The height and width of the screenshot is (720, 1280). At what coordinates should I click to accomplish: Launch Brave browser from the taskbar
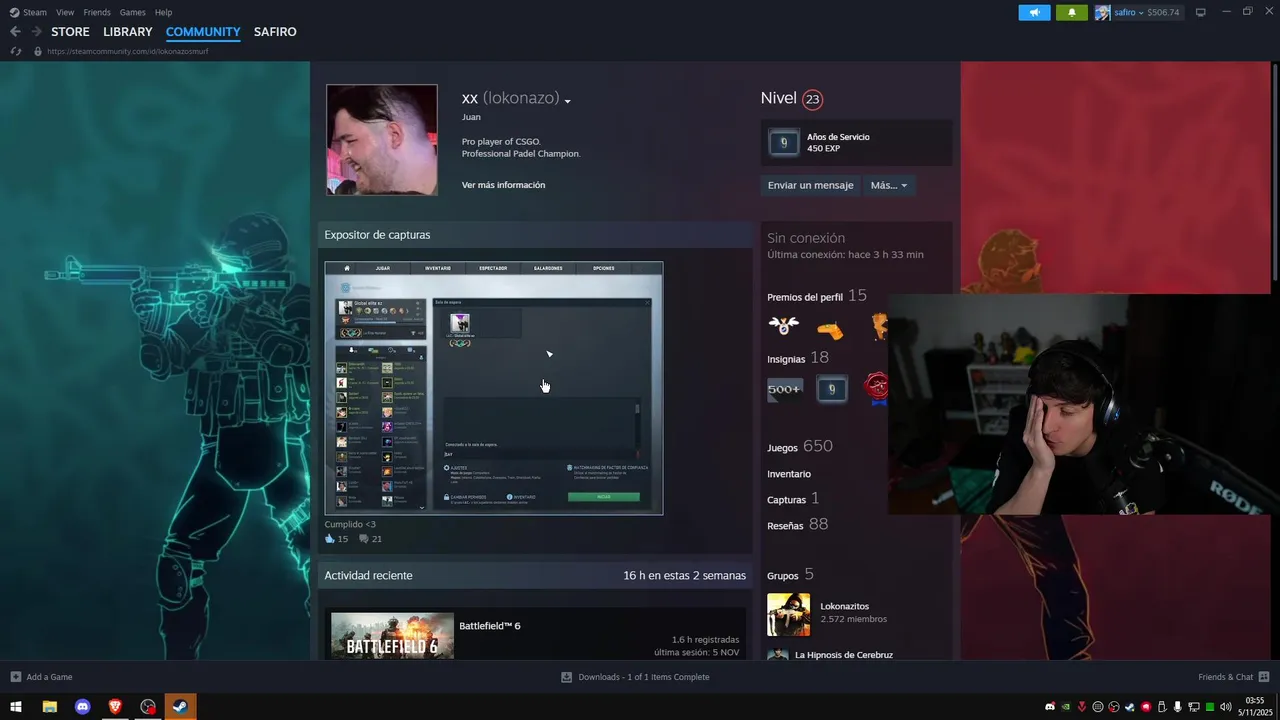coord(115,707)
